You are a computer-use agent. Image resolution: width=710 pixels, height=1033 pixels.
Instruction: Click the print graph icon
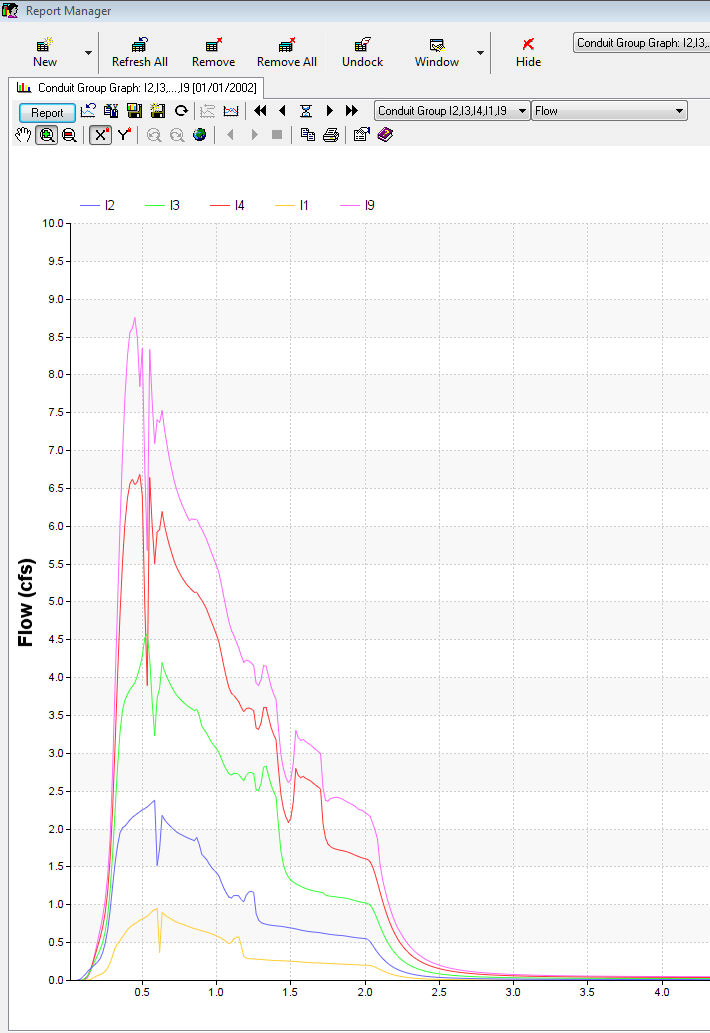point(330,135)
